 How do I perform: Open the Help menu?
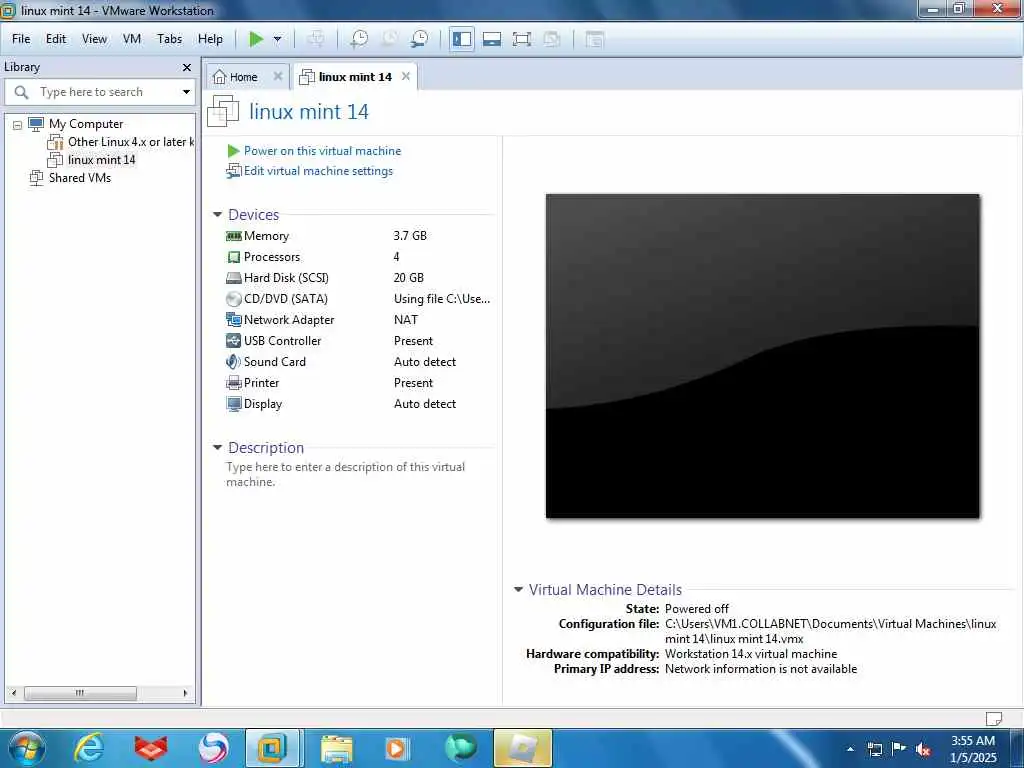[x=210, y=39]
